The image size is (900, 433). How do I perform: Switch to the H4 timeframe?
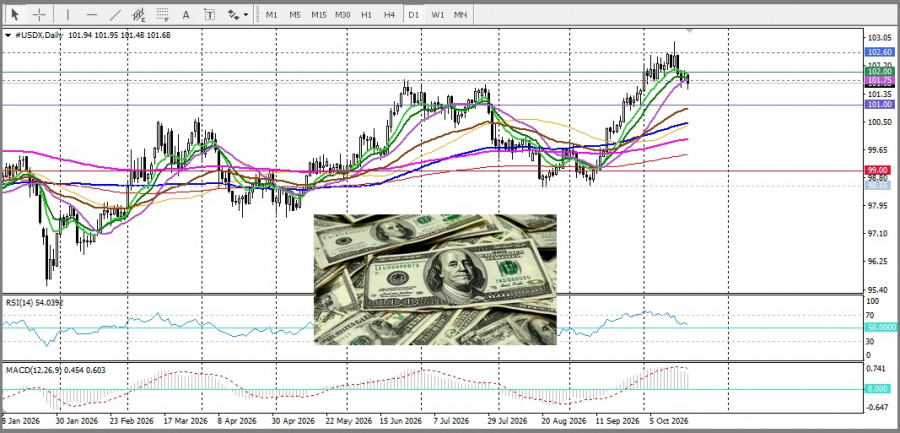pos(389,15)
